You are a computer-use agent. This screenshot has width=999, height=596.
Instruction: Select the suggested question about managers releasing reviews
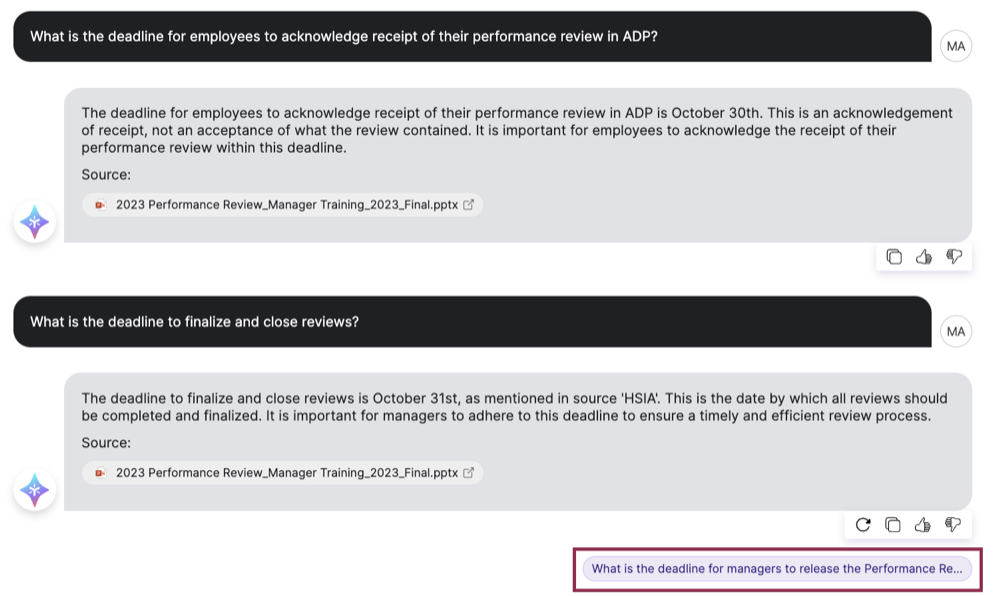(x=776, y=569)
